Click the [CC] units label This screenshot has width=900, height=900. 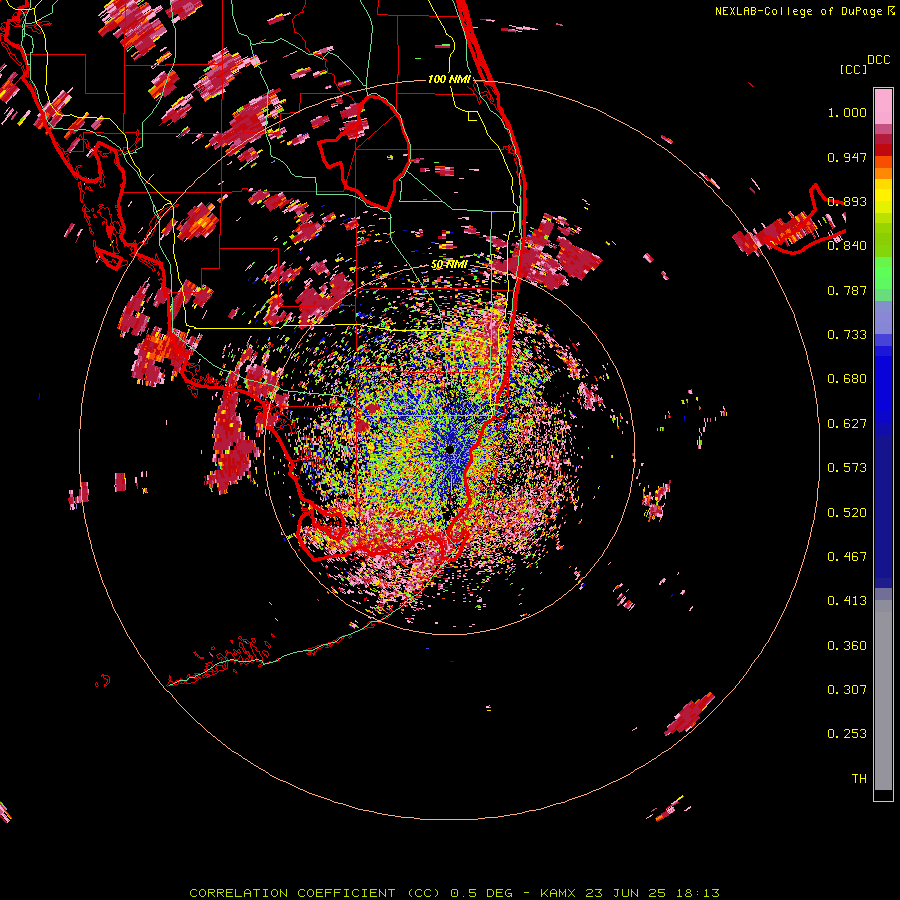pos(853,69)
